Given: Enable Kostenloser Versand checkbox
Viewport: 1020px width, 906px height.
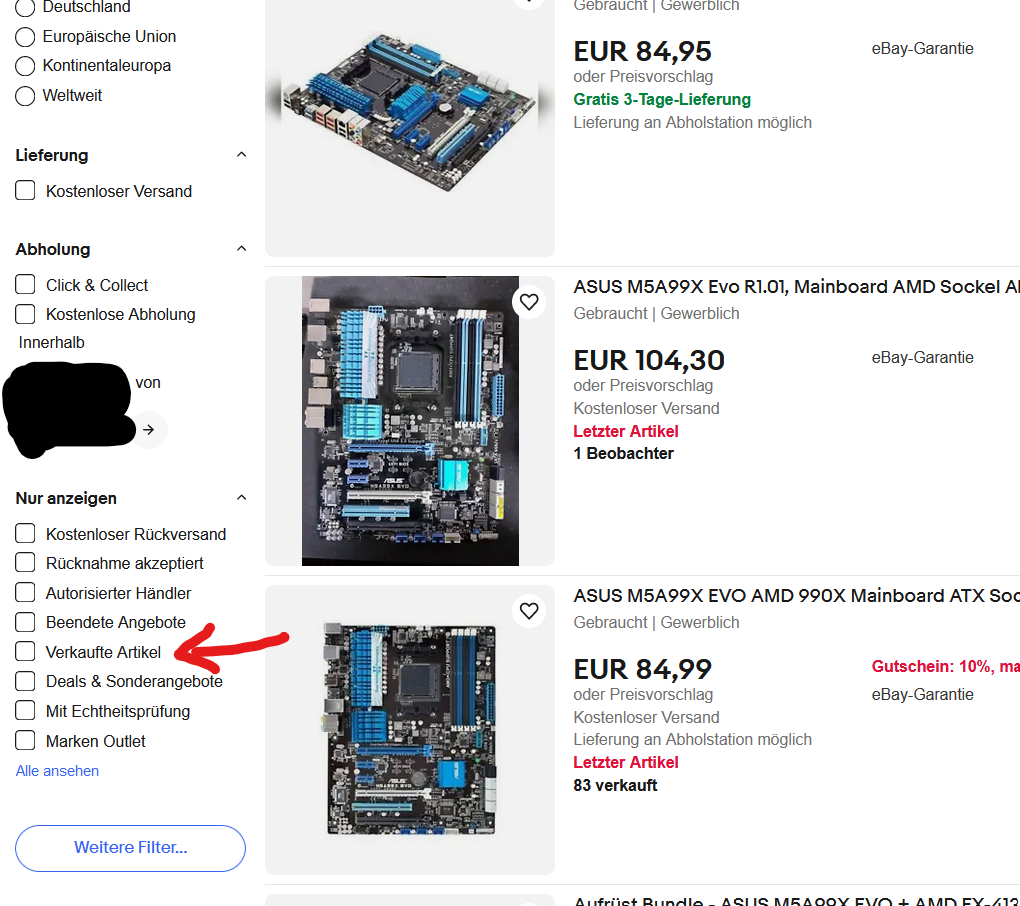Looking at the screenshot, I should 25,191.
